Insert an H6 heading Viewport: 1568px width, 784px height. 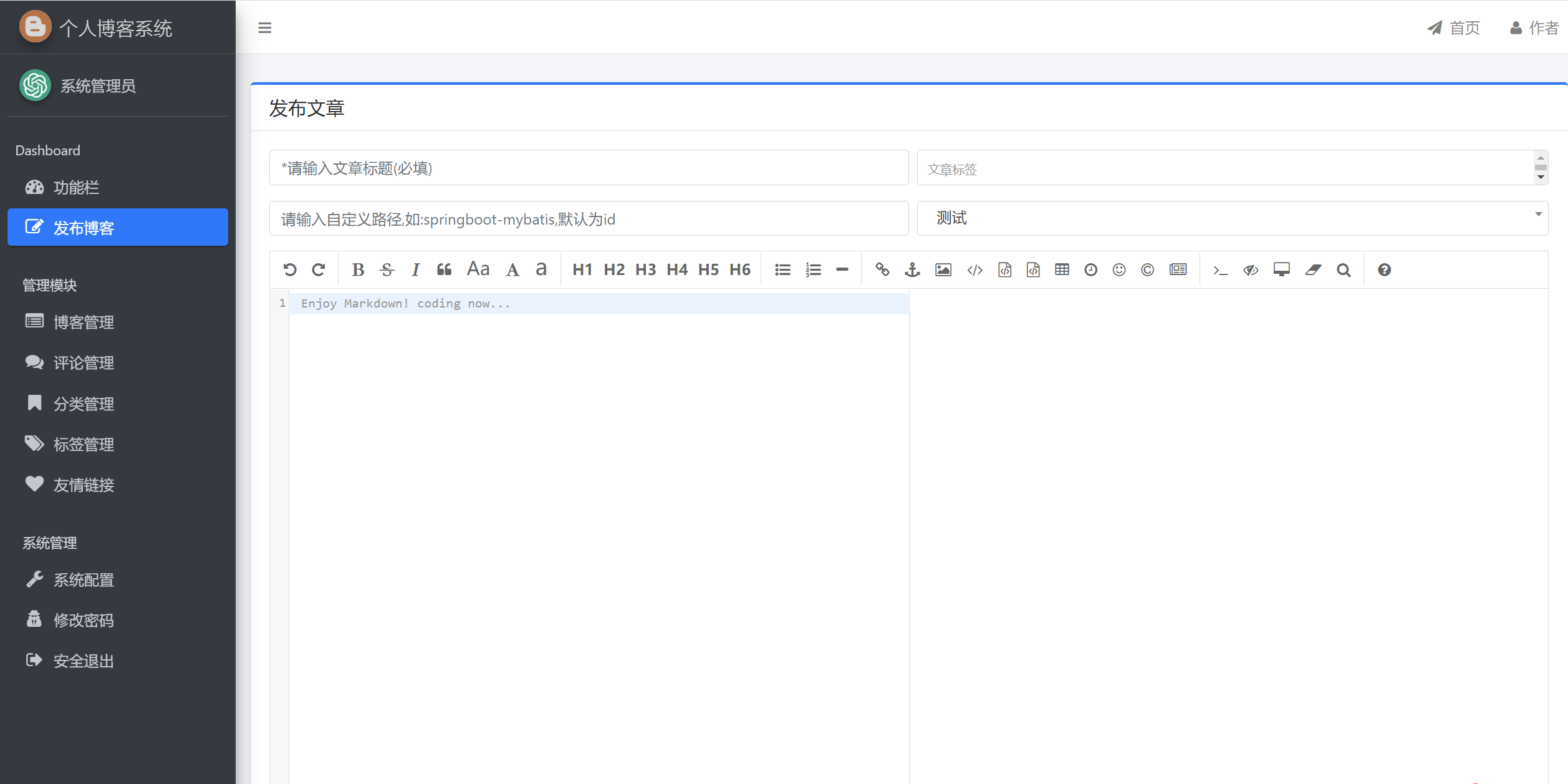tap(740, 269)
